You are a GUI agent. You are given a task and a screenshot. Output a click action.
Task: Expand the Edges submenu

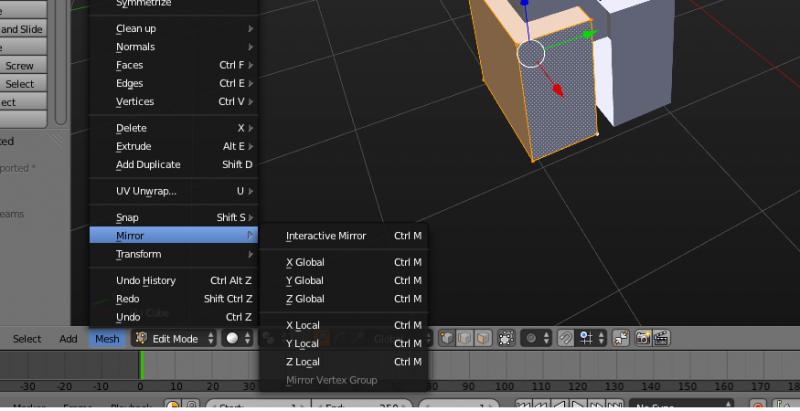(x=173, y=84)
